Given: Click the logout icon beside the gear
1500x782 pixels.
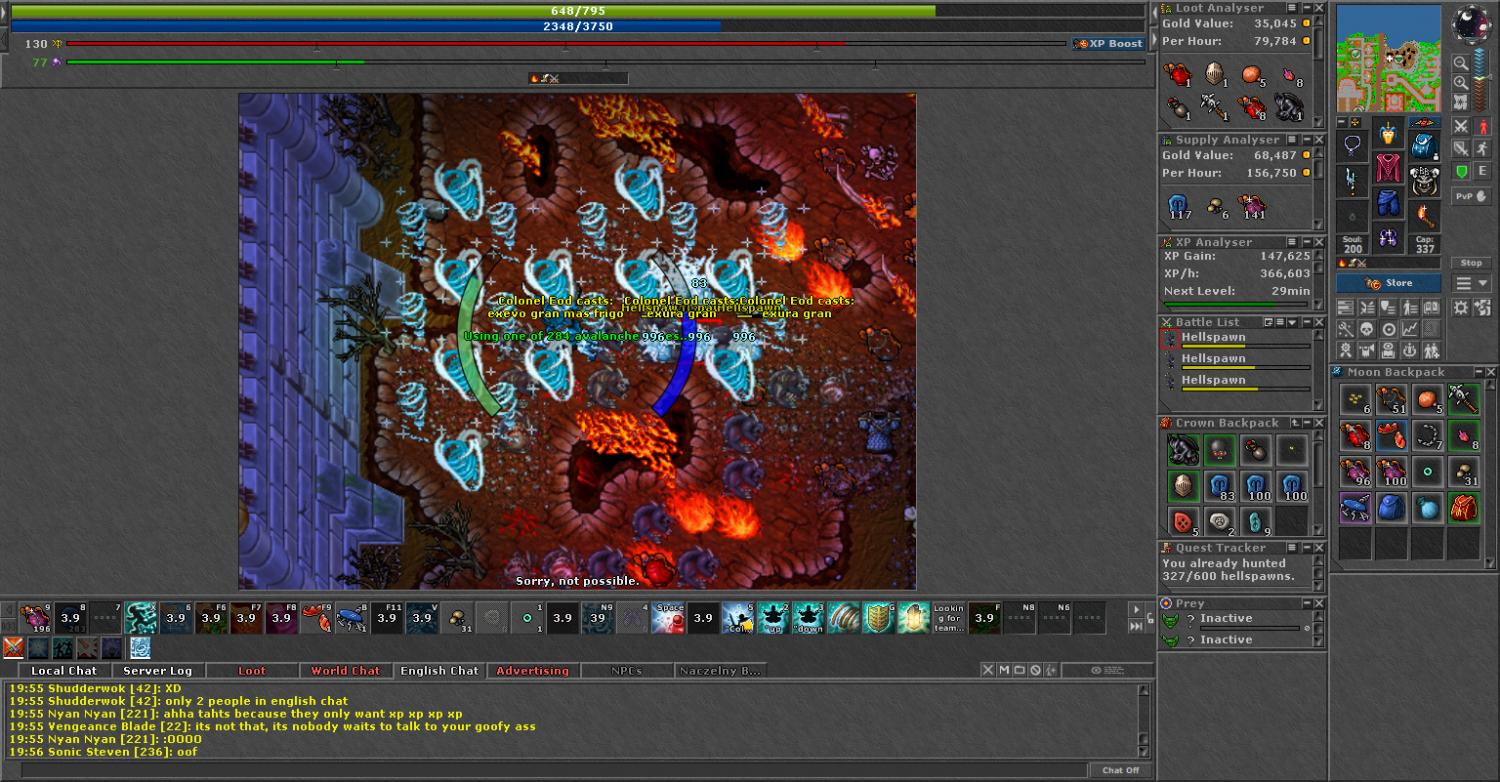Looking at the screenshot, I should point(1482,307).
